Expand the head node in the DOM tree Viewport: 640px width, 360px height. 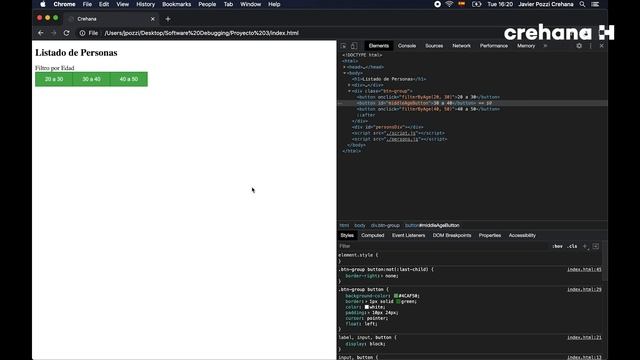tap(344, 67)
